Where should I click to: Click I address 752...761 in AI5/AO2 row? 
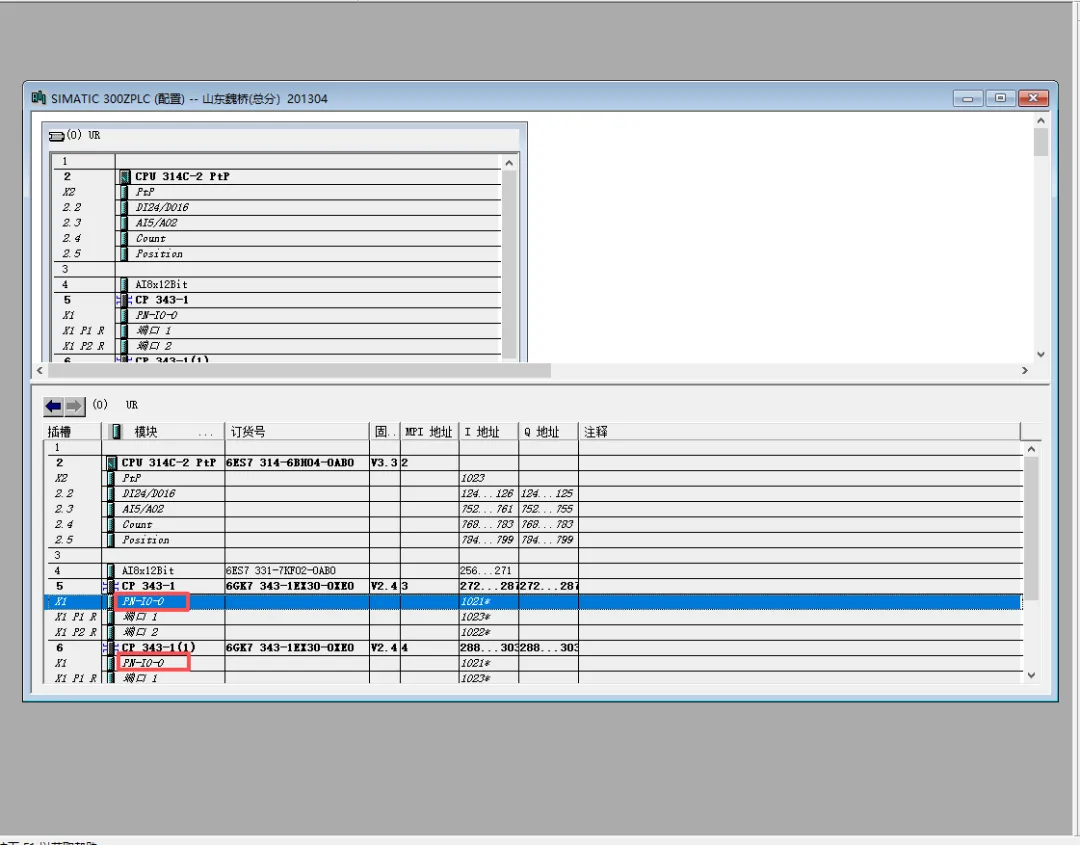(x=487, y=509)
